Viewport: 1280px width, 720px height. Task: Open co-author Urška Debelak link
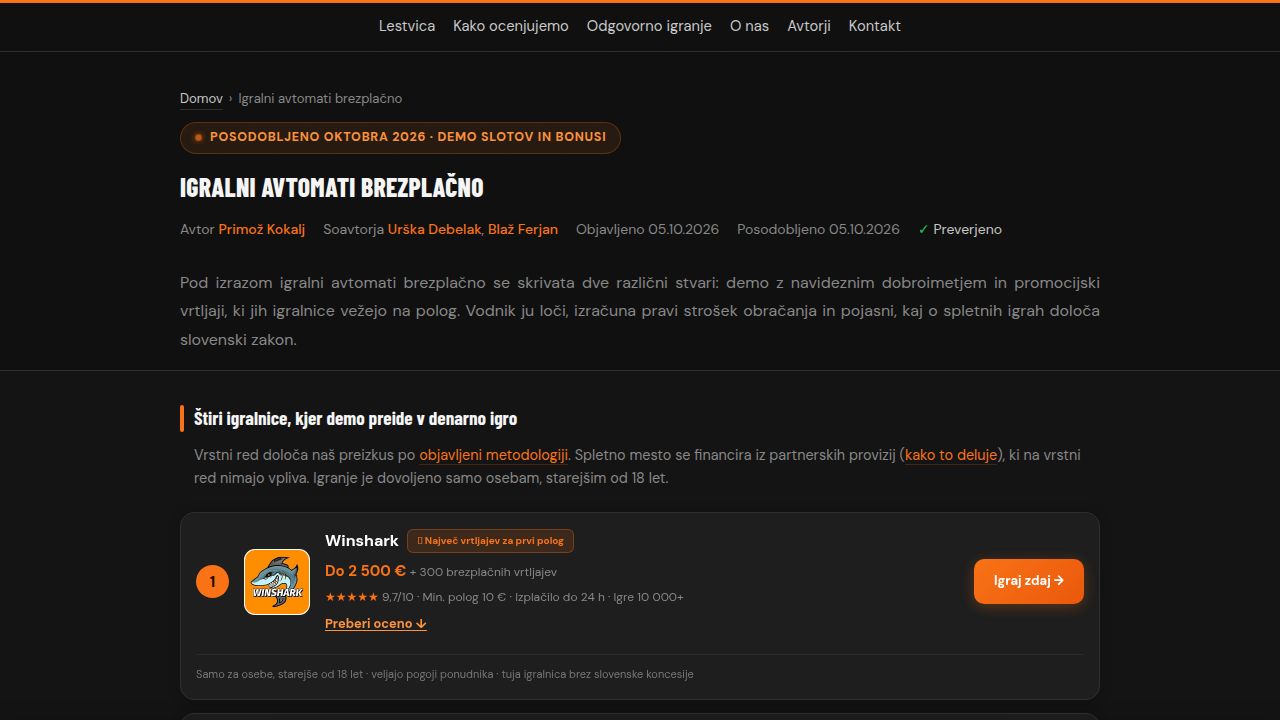(435, 229)
